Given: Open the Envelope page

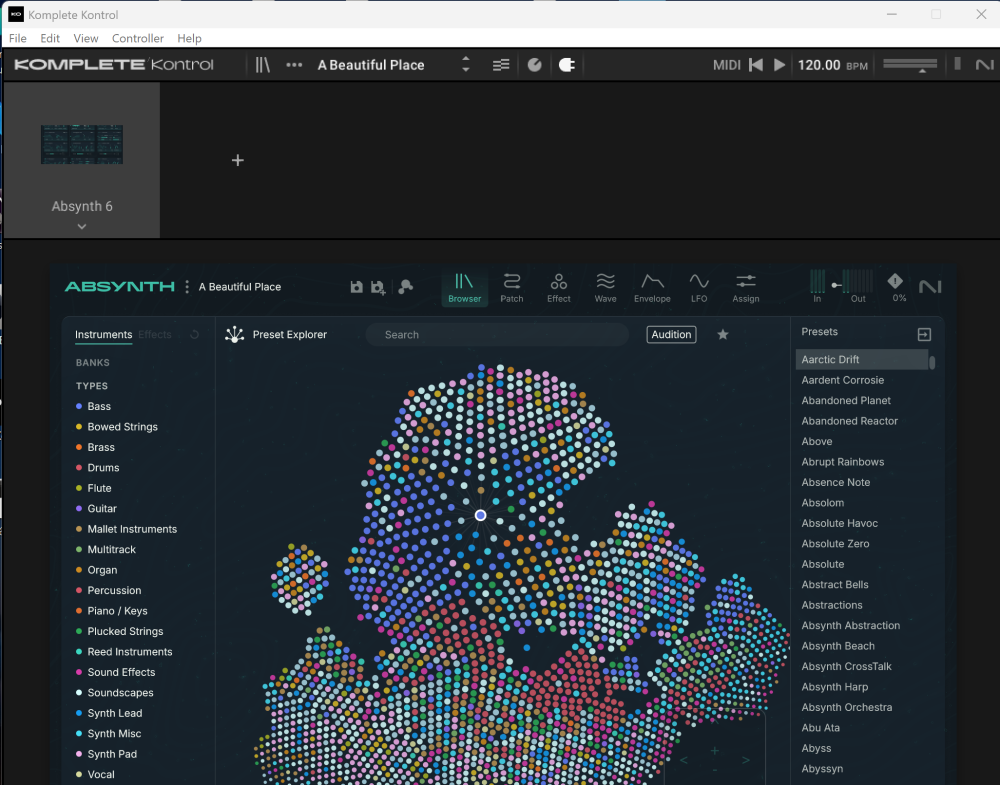Looking at the screenshot, I should (652, 287).
